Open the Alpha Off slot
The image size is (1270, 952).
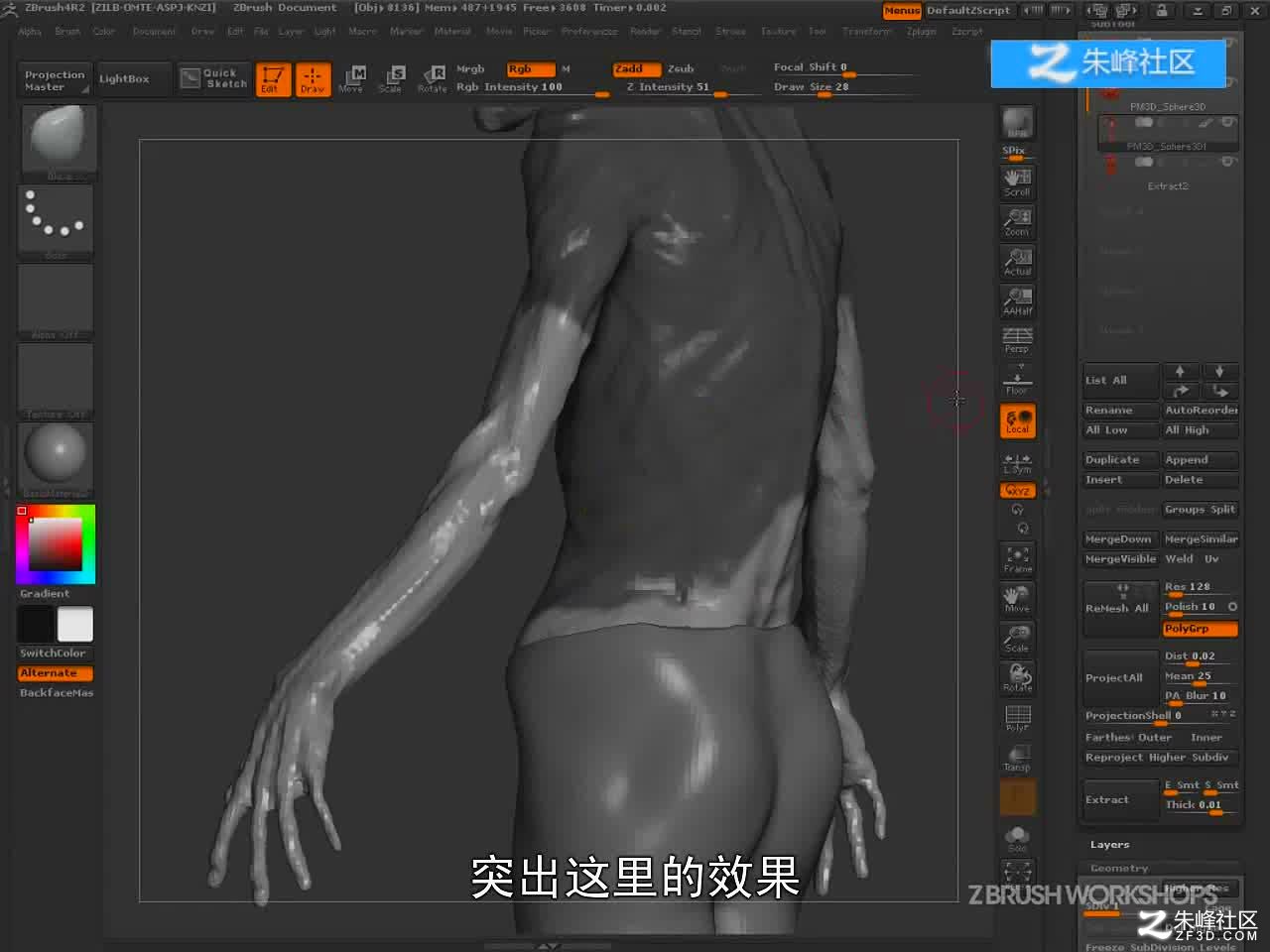[57, 301]
